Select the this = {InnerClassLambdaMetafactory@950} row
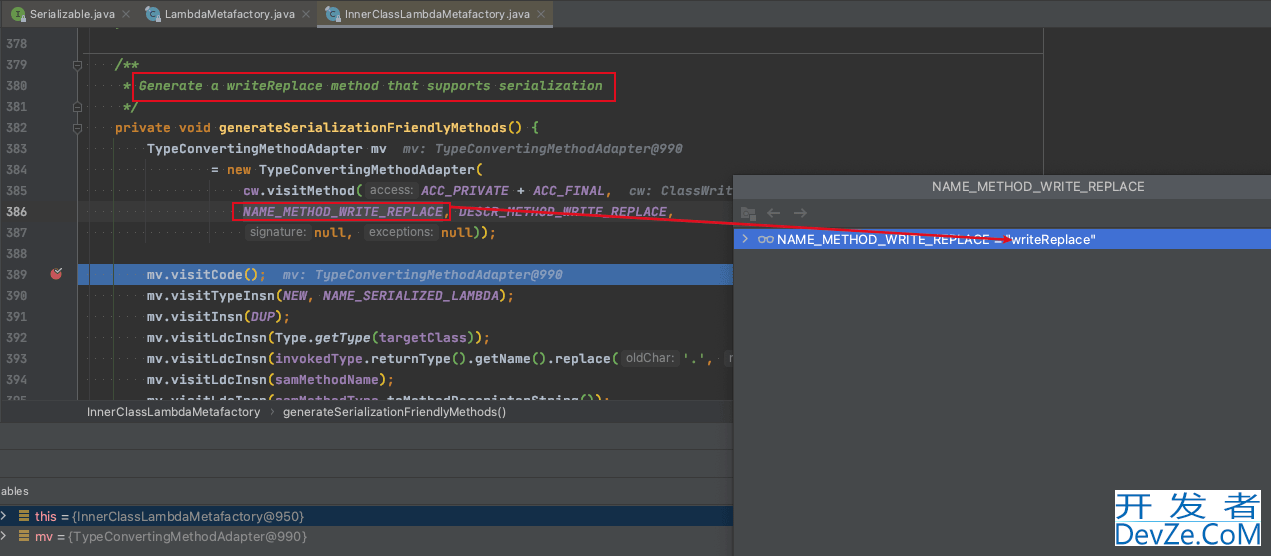This screenshot has height=556, width=1271. point(366,516)
